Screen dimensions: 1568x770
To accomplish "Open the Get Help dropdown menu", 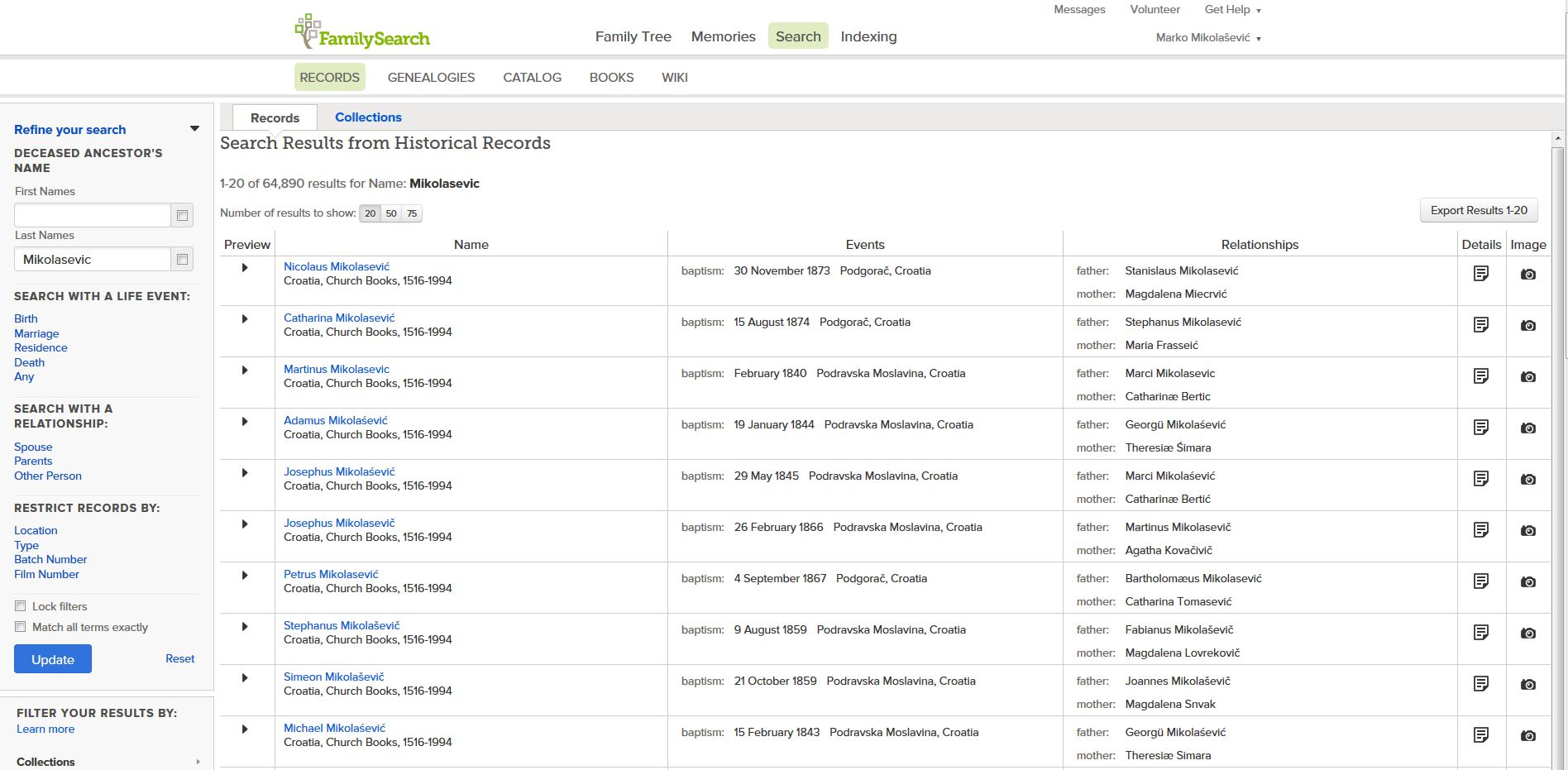I will click(1232, 10).
